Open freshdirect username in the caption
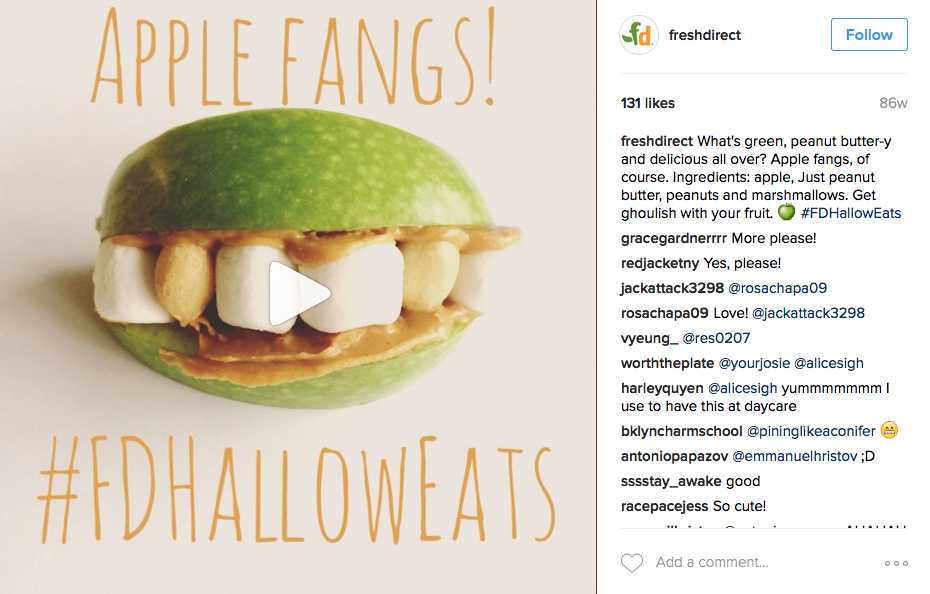This screenshot has height=594, width=930. point(657,141)
